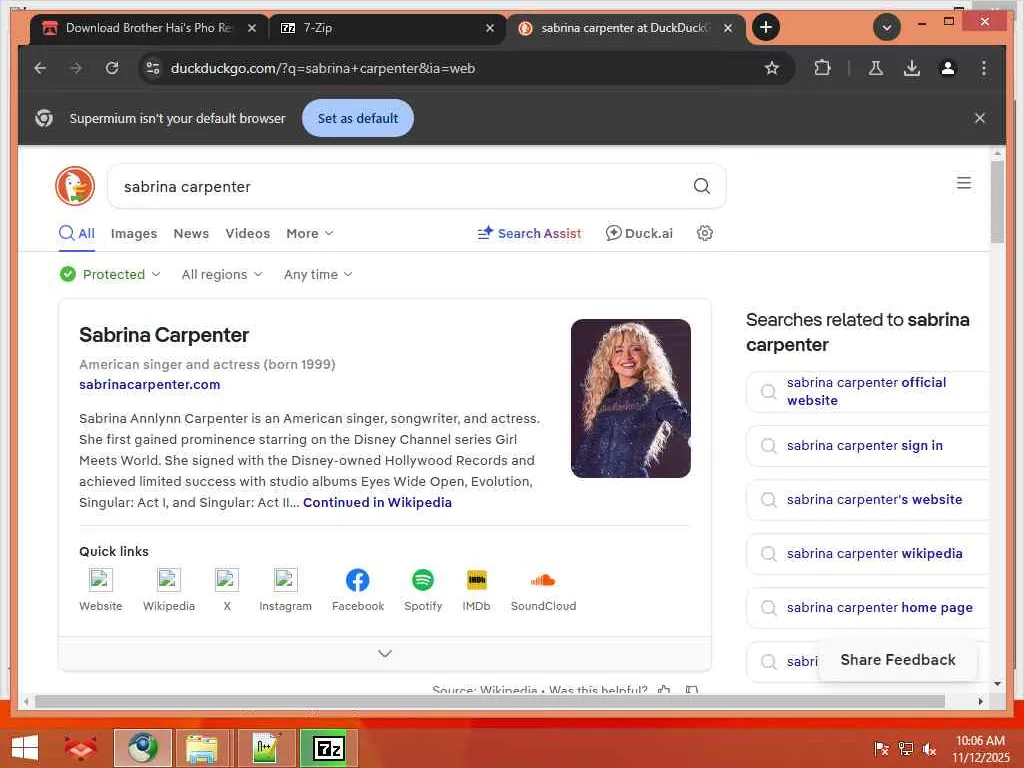Click the Share Feedback button
Image resolution: width=1024 pixels, height=768 pixels.
pyautogui.click(x=897, y=660)
